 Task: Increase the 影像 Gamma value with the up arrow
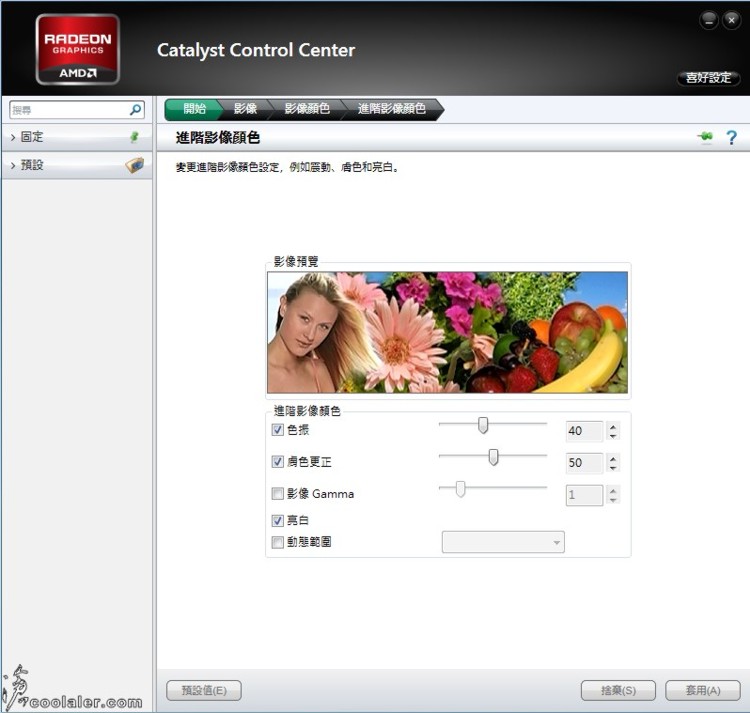(x=613, y=490)
